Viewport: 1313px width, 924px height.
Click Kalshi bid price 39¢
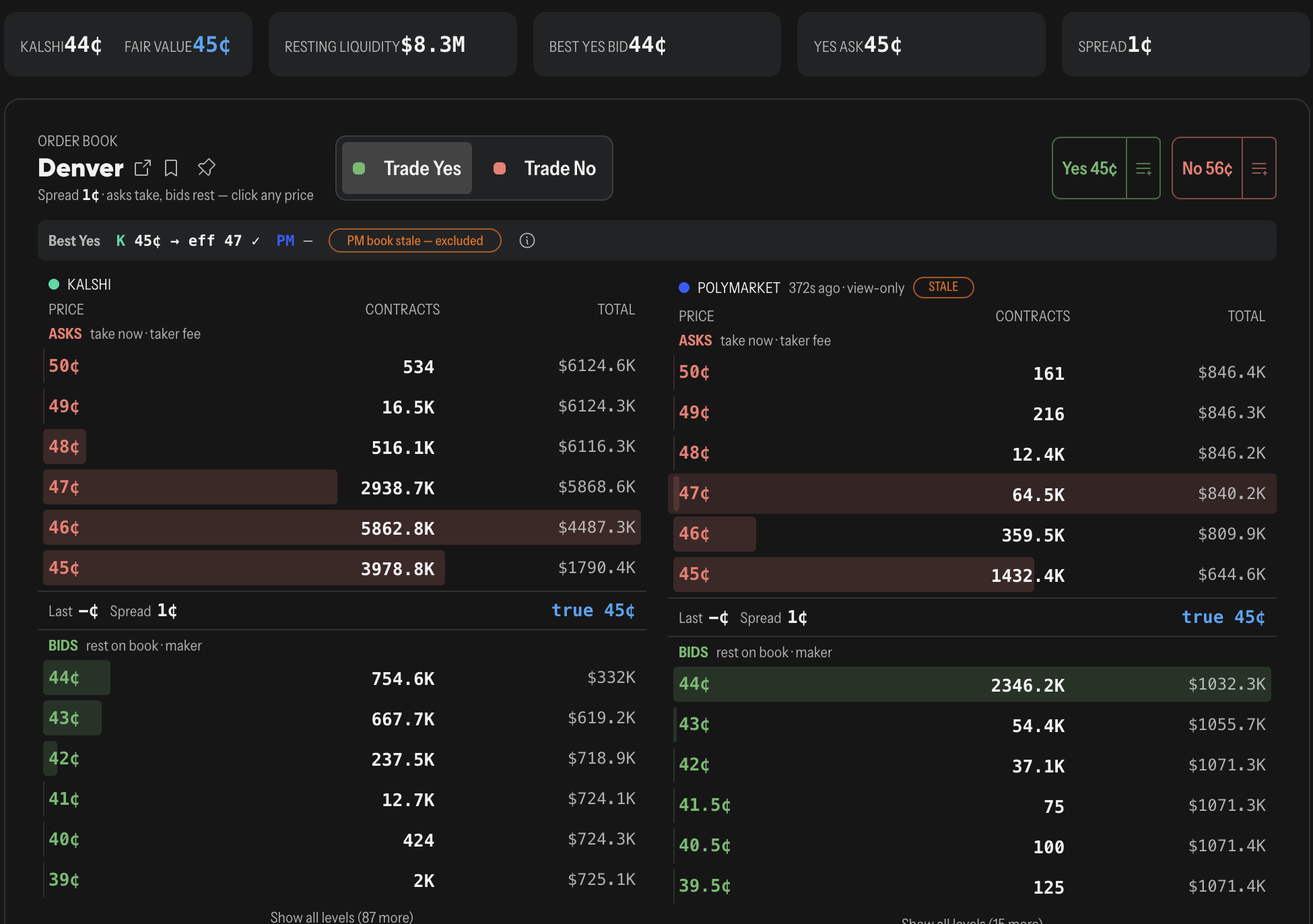tap(64, 880)
